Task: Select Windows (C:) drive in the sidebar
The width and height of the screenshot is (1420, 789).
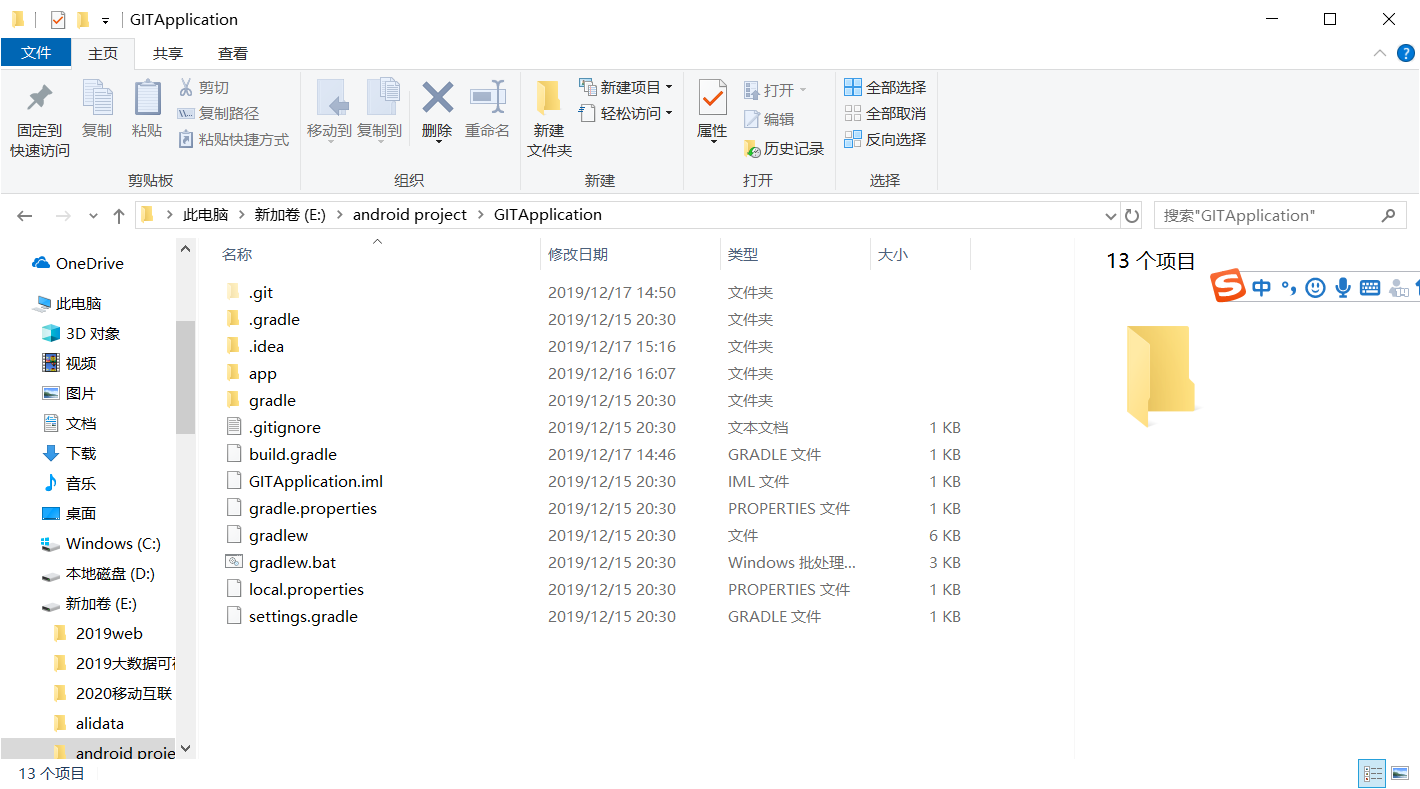Action: click(x=101, y=544)
